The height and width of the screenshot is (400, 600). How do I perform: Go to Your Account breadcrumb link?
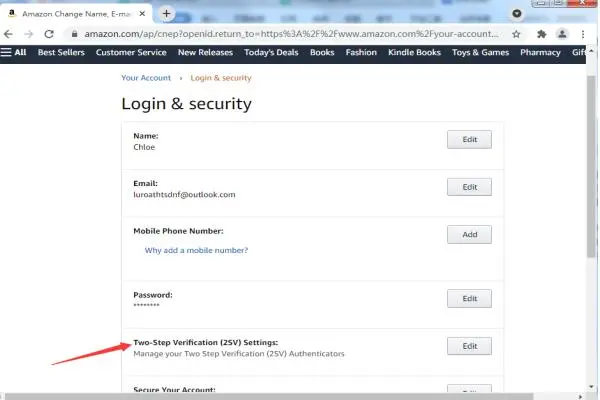(x=146, y=78)
